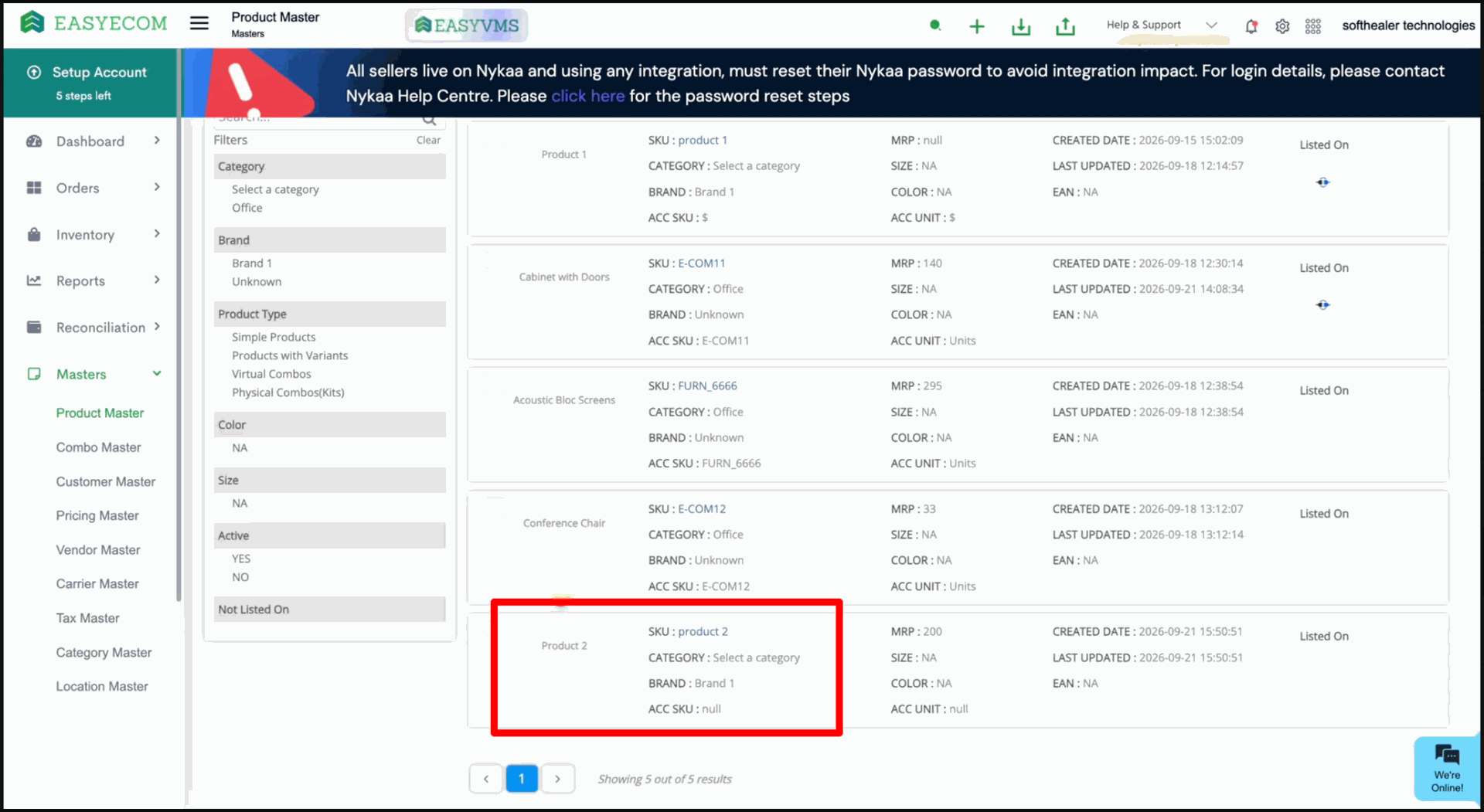
Task: Filter by Products with Variants
Action: point(290,356)
